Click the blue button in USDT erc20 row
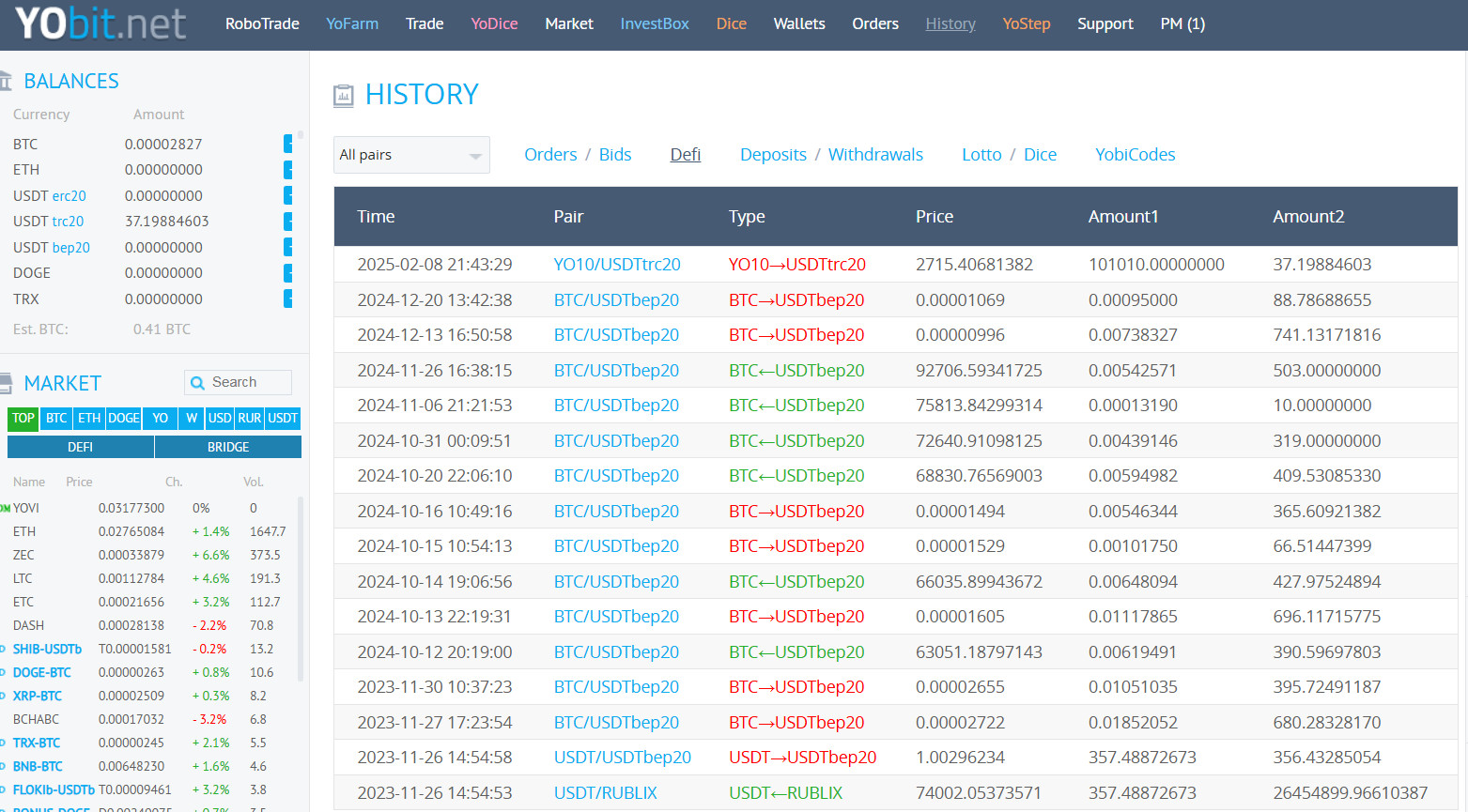Viewport: 1468px width, 812px height. (x=288, y=195)
